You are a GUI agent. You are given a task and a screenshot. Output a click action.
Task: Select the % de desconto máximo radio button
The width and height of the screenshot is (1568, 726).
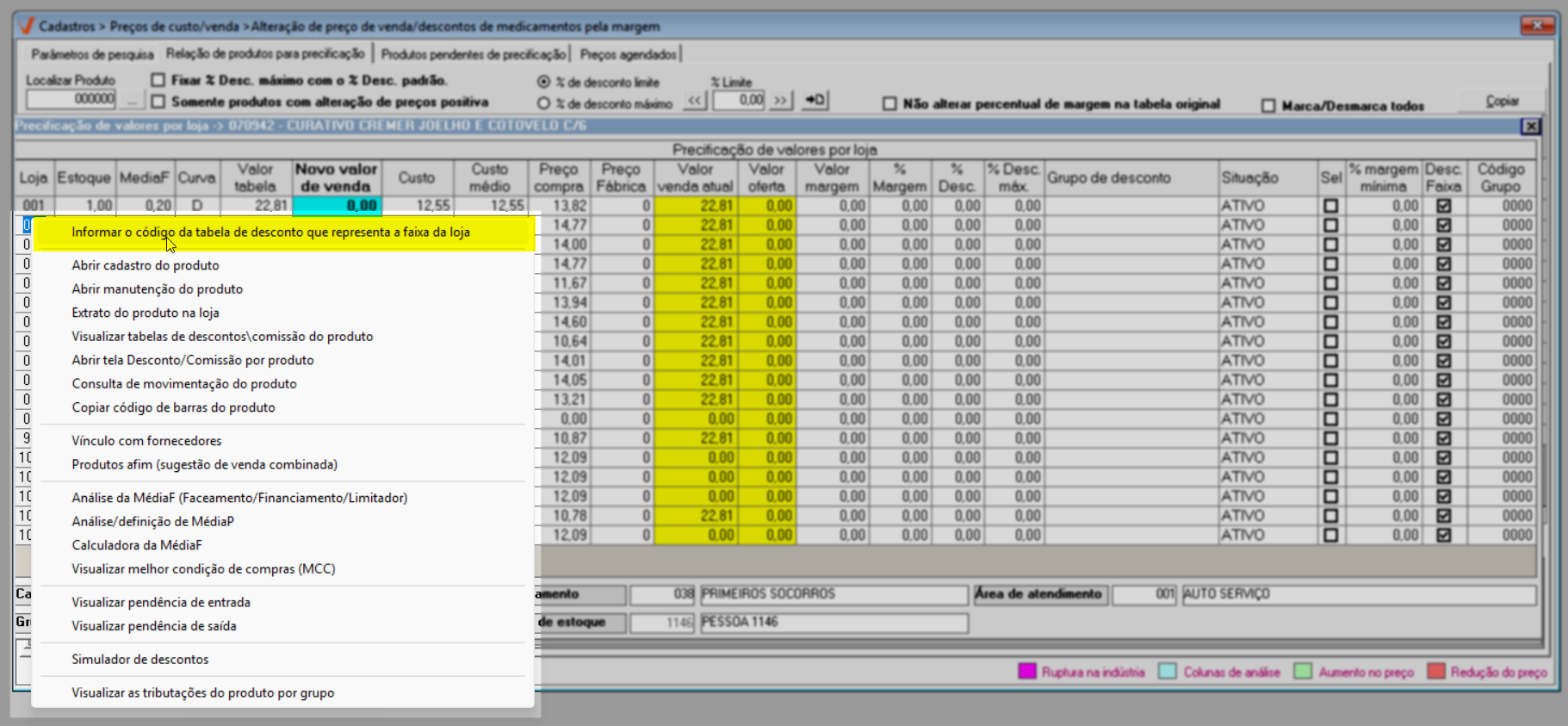coord(543,103)
